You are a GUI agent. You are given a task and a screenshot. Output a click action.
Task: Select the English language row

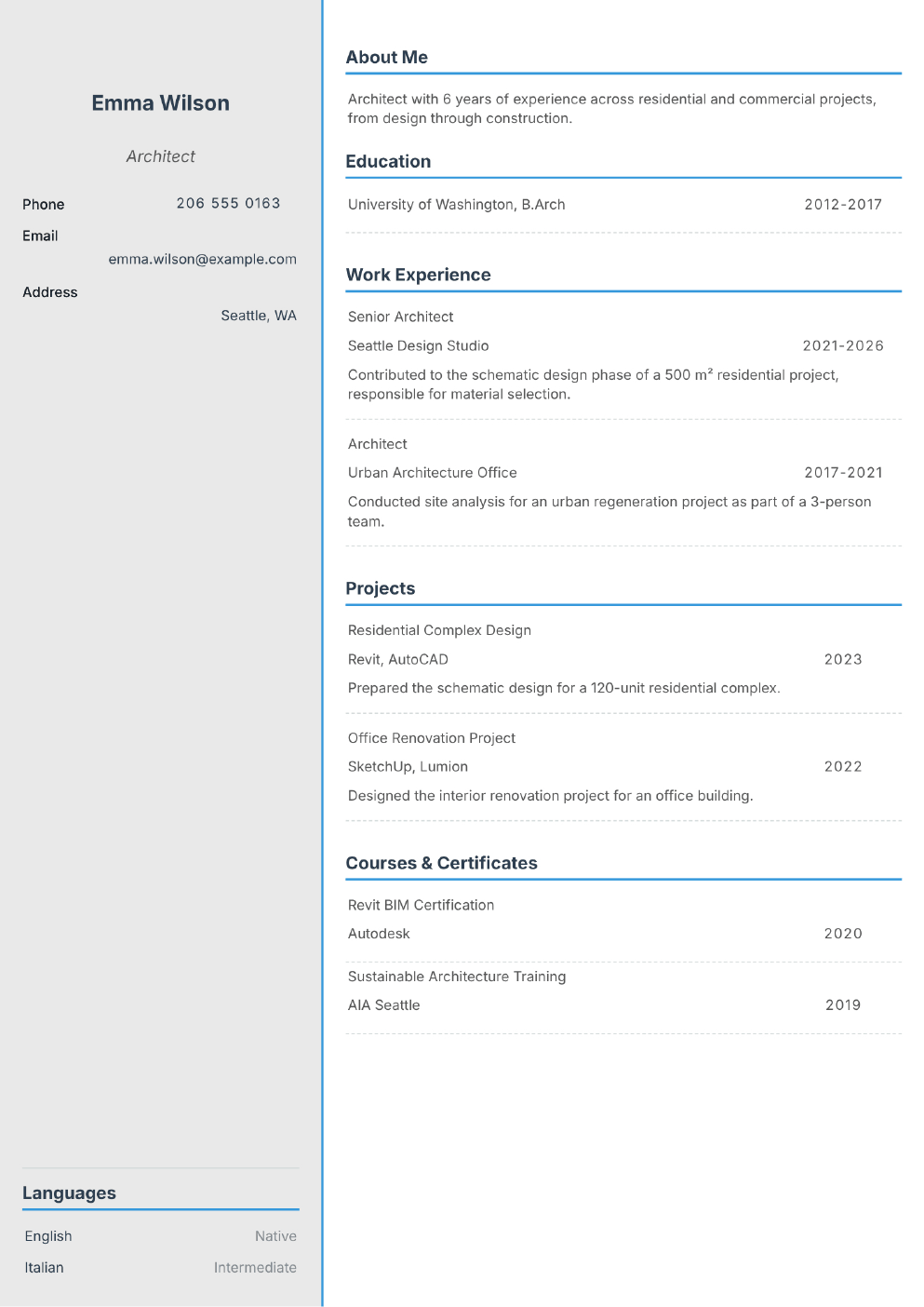tap(160, 1237)
